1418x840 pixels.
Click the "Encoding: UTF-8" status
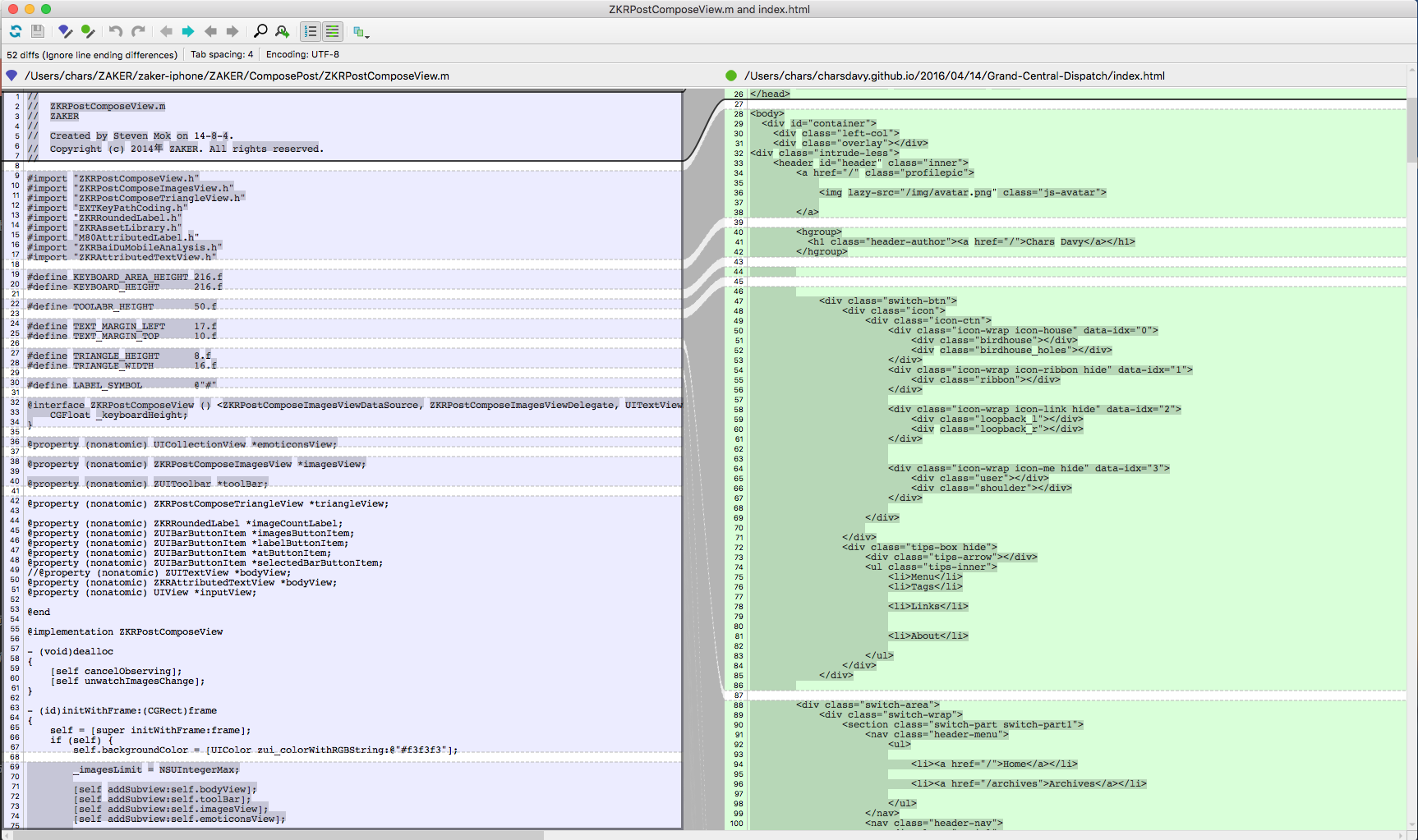pyautogui.click(x=302, y=54)
